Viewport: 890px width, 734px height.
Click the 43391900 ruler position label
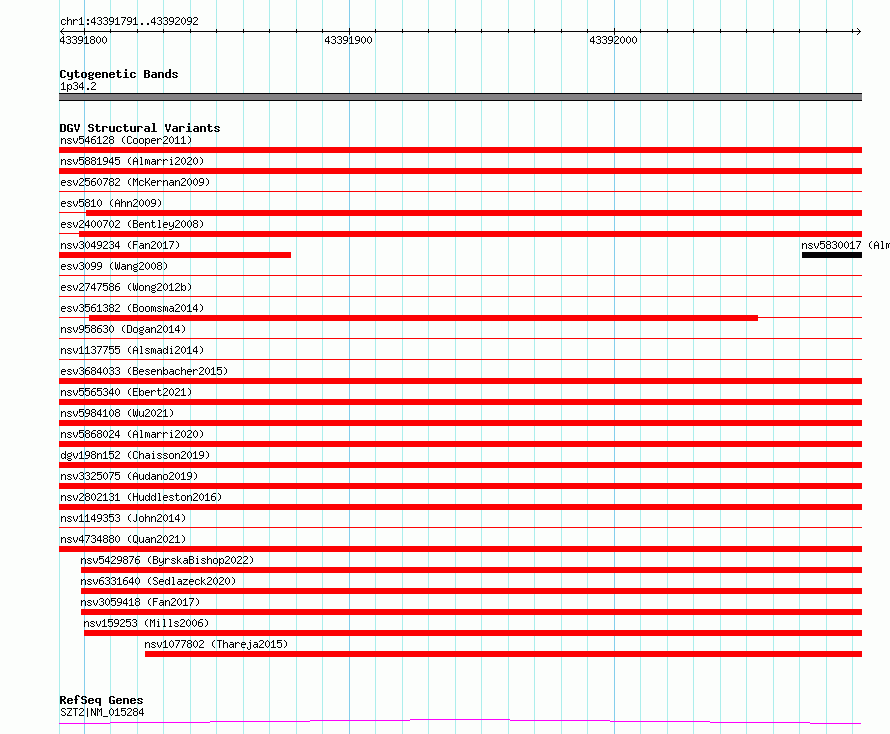(x=348, y=40)
